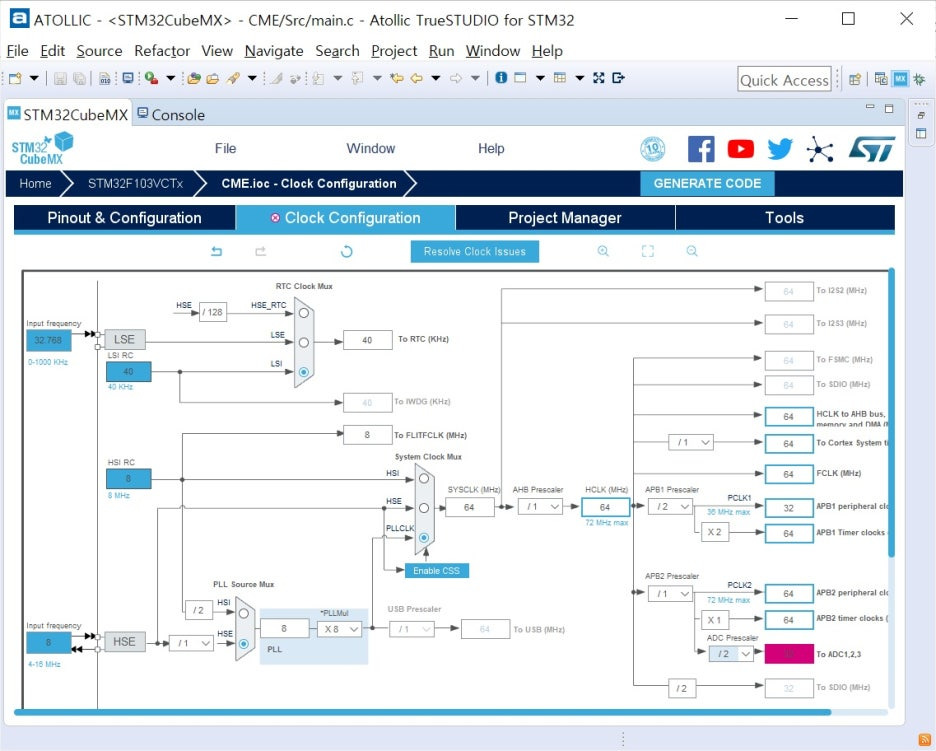
Task: Click the fit-to-screen brackets icon
Action: click(x=648, y=251)
